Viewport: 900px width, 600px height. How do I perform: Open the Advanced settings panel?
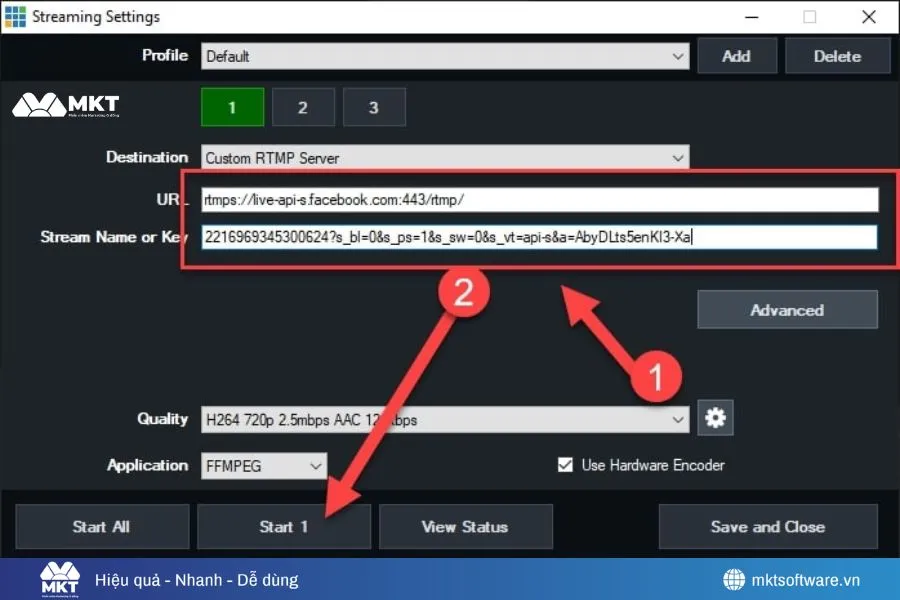click(x=787, y=309)
